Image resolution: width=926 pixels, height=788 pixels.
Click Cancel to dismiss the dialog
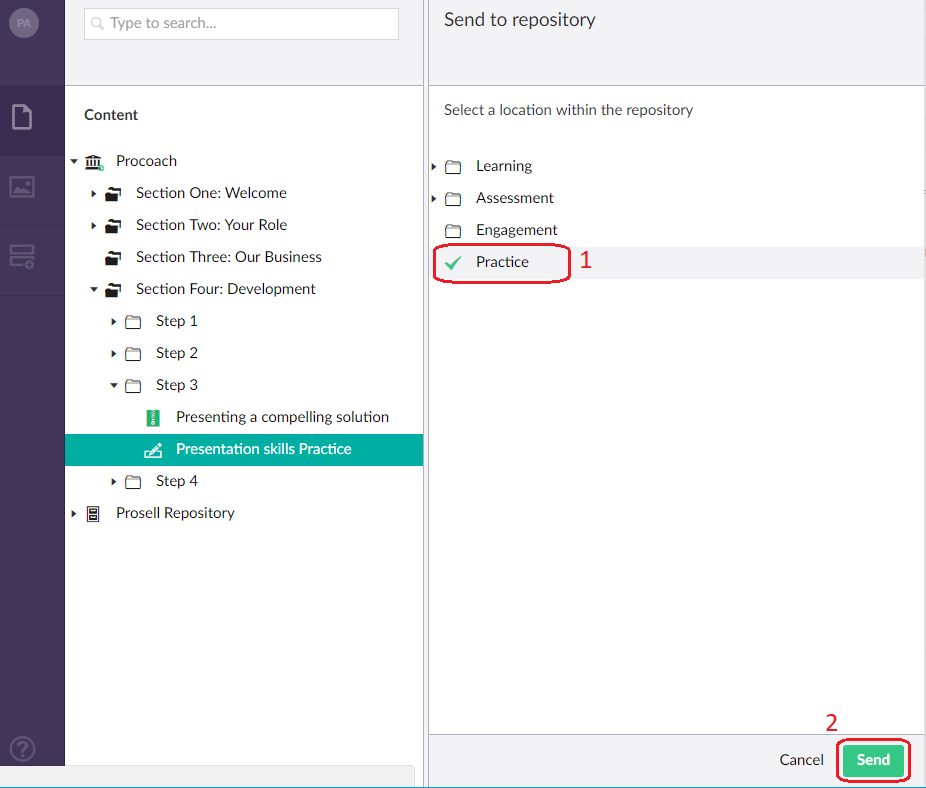click(x=800, y=759)
